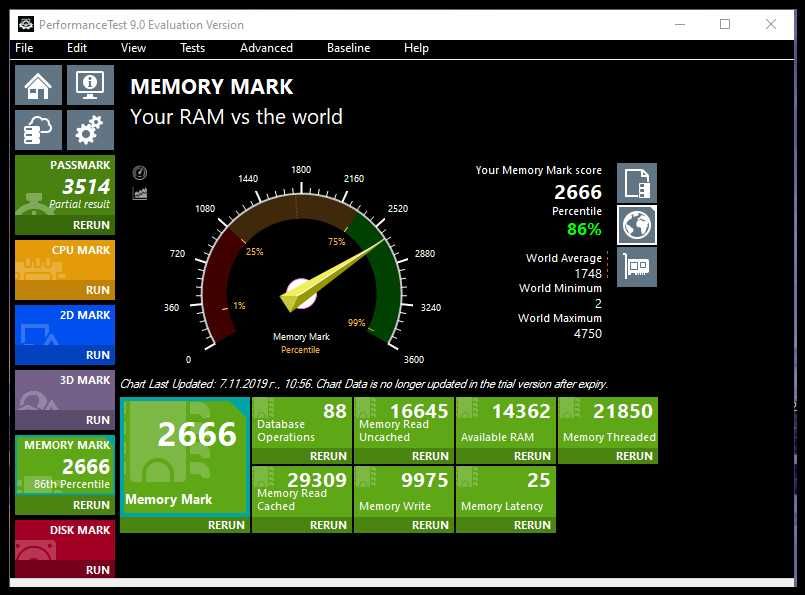Open the View menu
805x595 pixels.
[x=133, y=48]
